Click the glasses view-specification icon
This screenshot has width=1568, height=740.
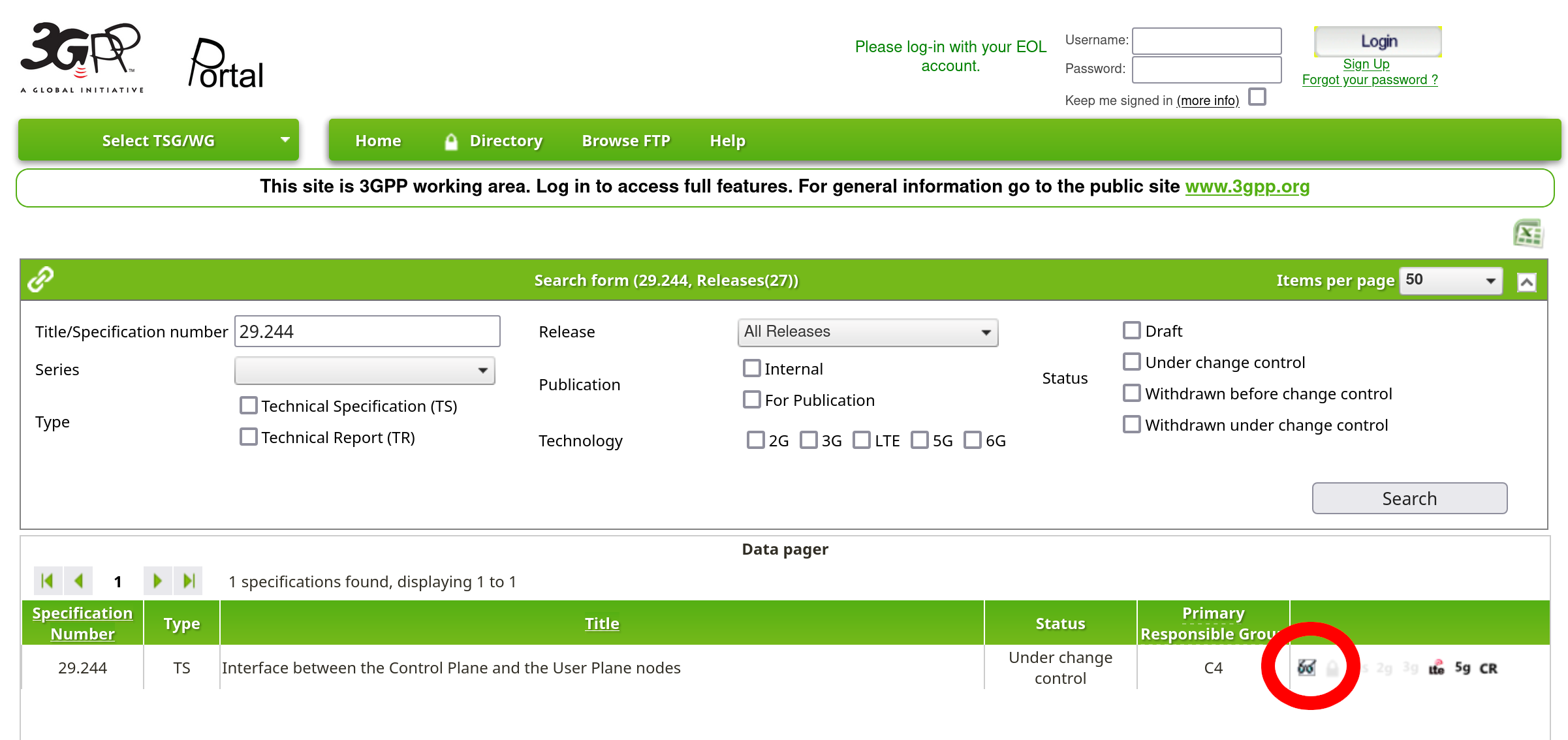click(x=1306, y=668)
